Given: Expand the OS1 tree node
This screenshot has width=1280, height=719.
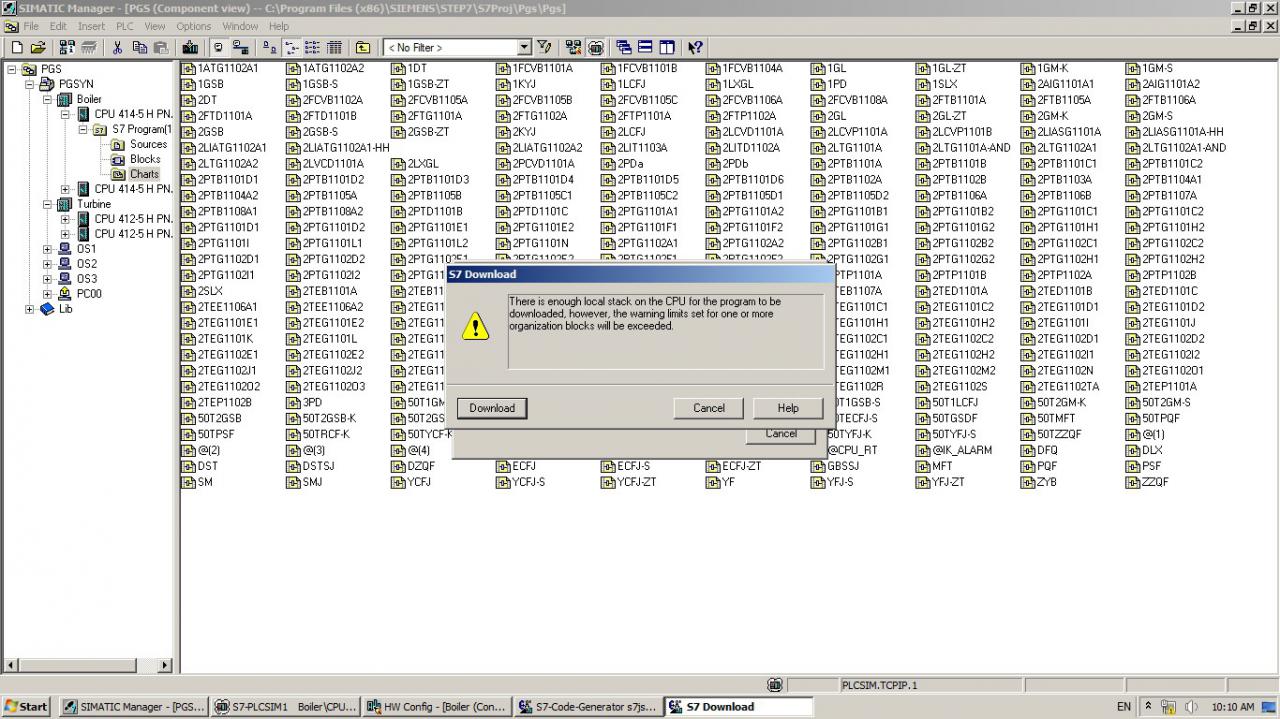Looking at the screenshot, I should tap(48, 249).
